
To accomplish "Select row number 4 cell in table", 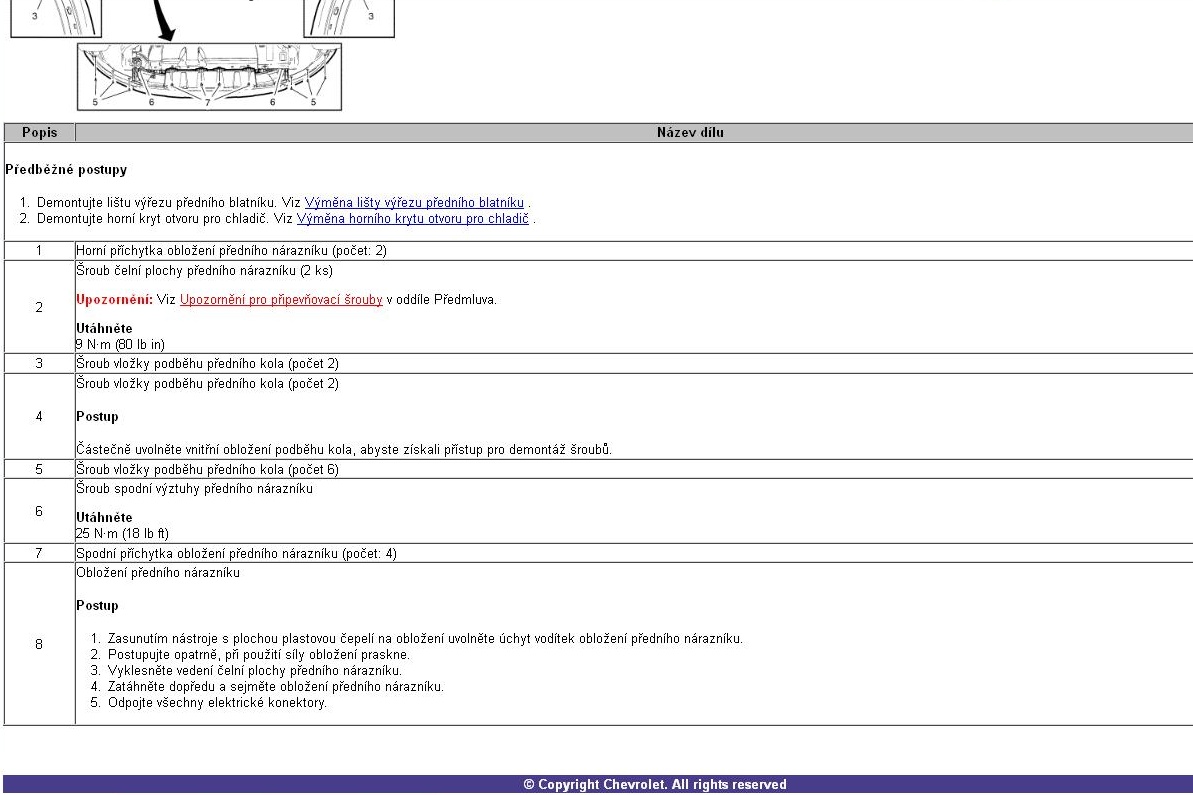I will click(39, 416).
